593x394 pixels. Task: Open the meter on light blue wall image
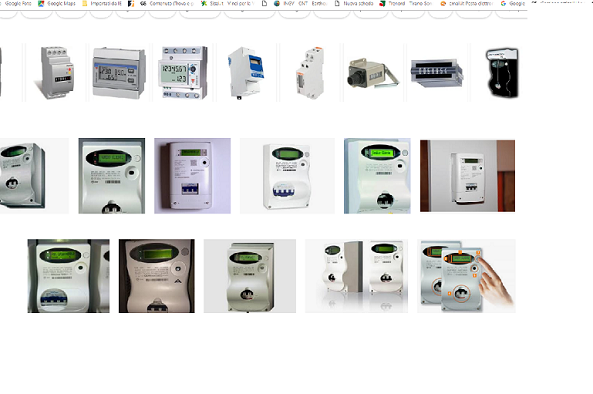tap(377, 176)
